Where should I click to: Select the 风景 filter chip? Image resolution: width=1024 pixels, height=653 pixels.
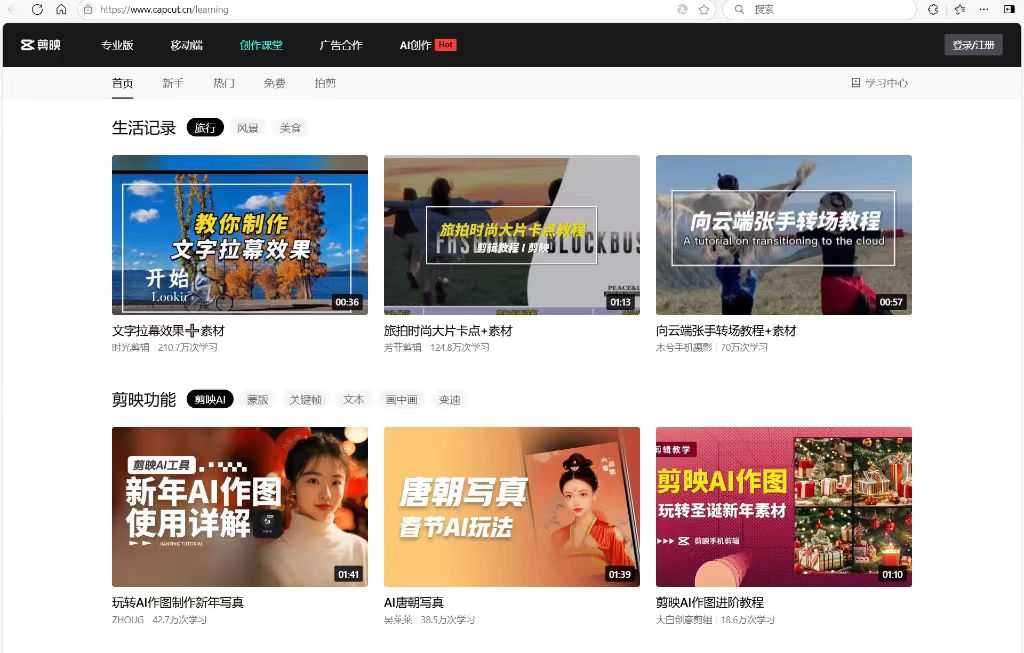[x=247, y=128]
